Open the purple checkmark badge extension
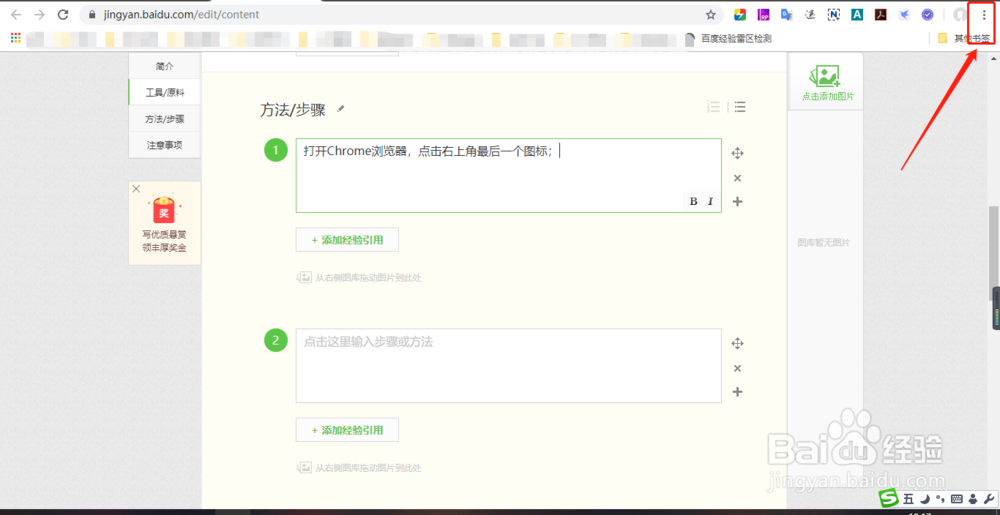 (x=928, y=14)
